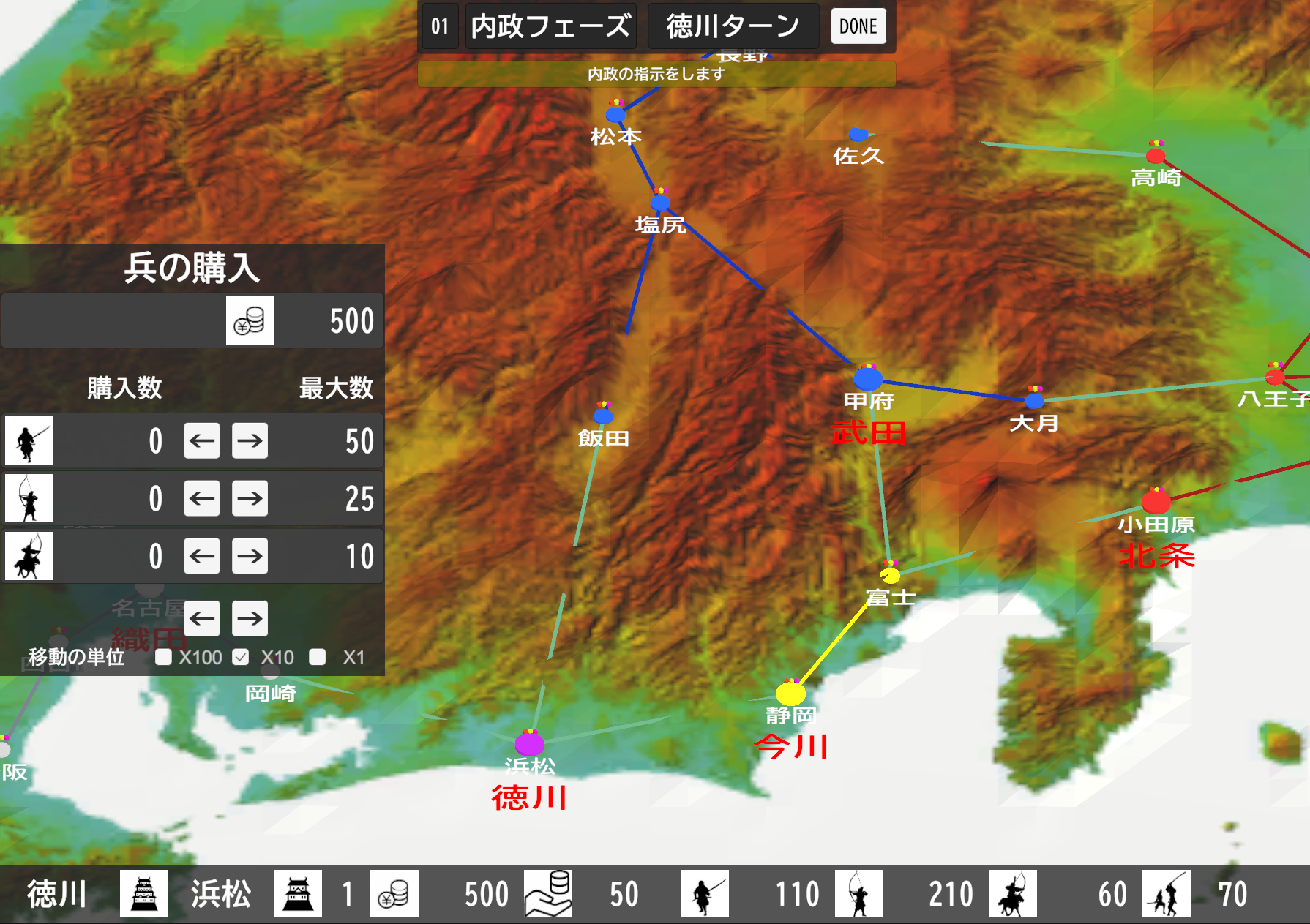The height and width of the screenshot is (924, 1310).
Task: Click castle icon next to 徳川
Action: pos(144,893)
